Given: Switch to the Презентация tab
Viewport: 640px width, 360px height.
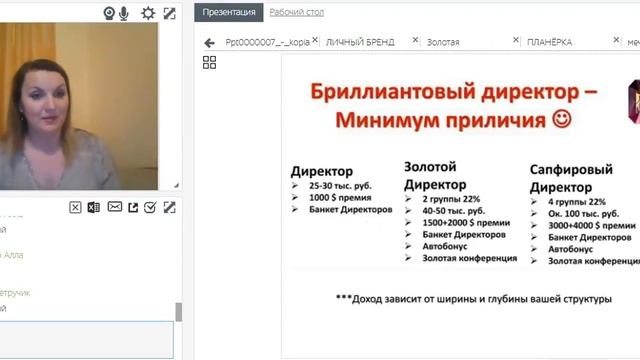Looking at the screenshot, I should (x=229, y=12).
